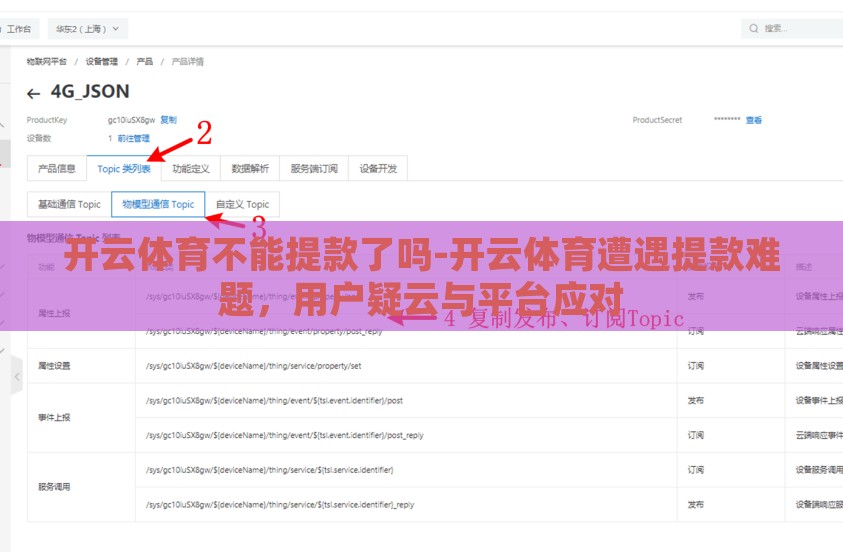This screenshot has width=843, height=552.
Task: Go to 物联网平台 breadcrumb
Action: (x=47, y=61)
